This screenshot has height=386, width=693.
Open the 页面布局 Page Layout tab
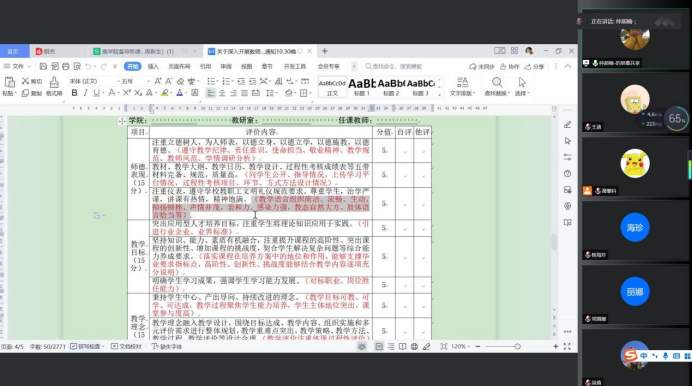tap(179, 66)
